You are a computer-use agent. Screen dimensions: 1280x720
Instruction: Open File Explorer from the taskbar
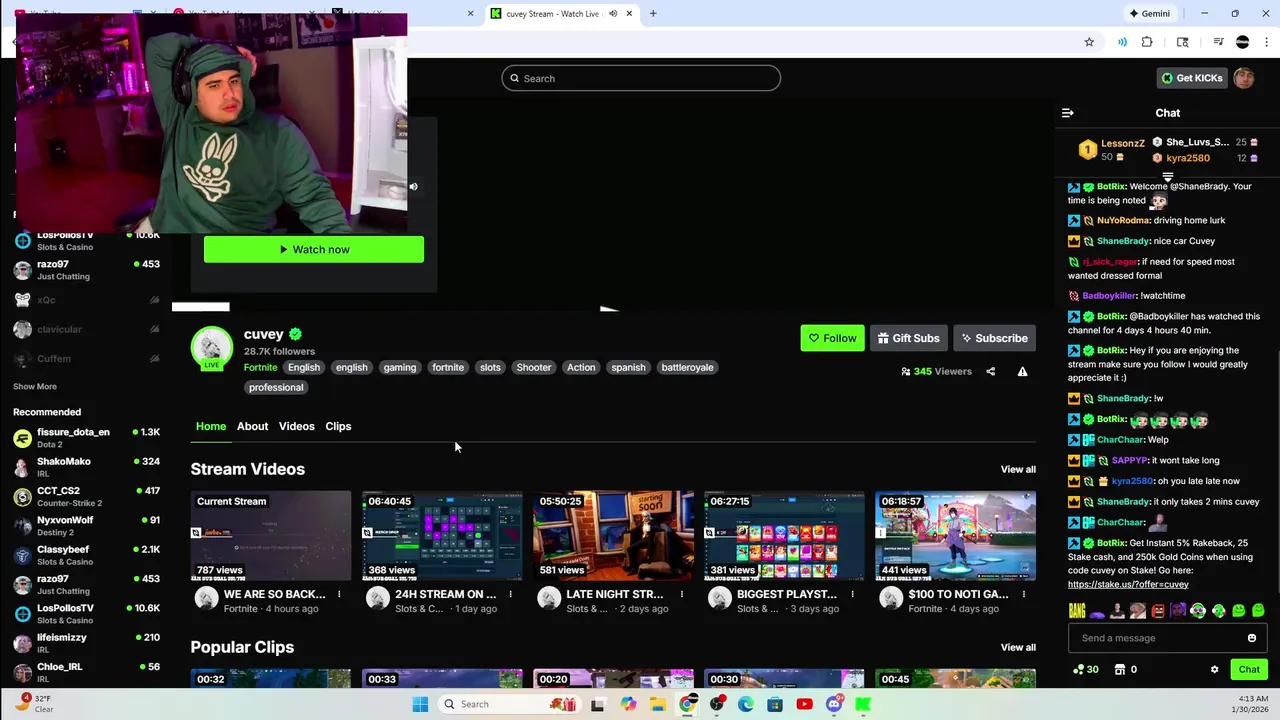(657, 704)
